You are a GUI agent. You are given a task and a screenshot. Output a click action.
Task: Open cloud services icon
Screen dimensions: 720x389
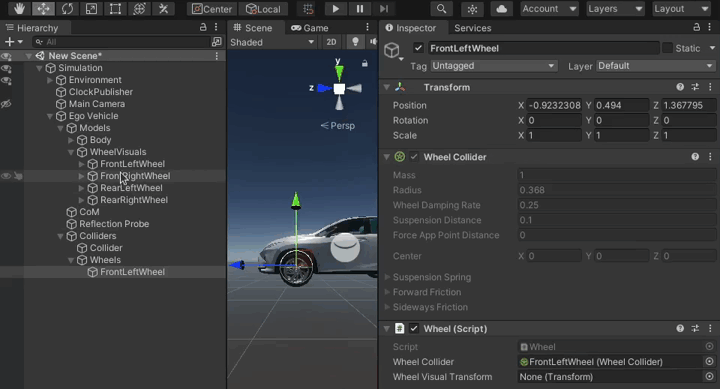click(501, 9)
